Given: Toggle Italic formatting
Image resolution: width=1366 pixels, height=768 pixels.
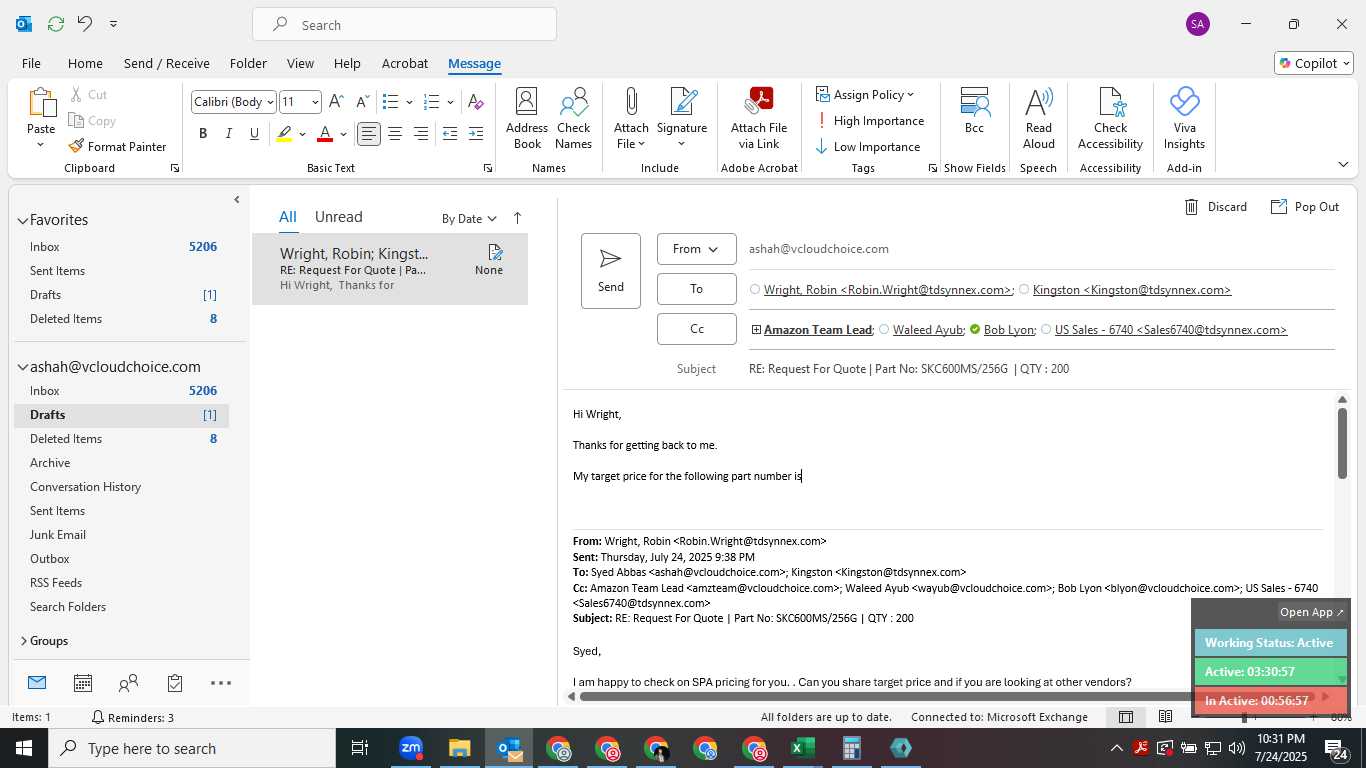Looking at the screenshot, I should [229, 134].
